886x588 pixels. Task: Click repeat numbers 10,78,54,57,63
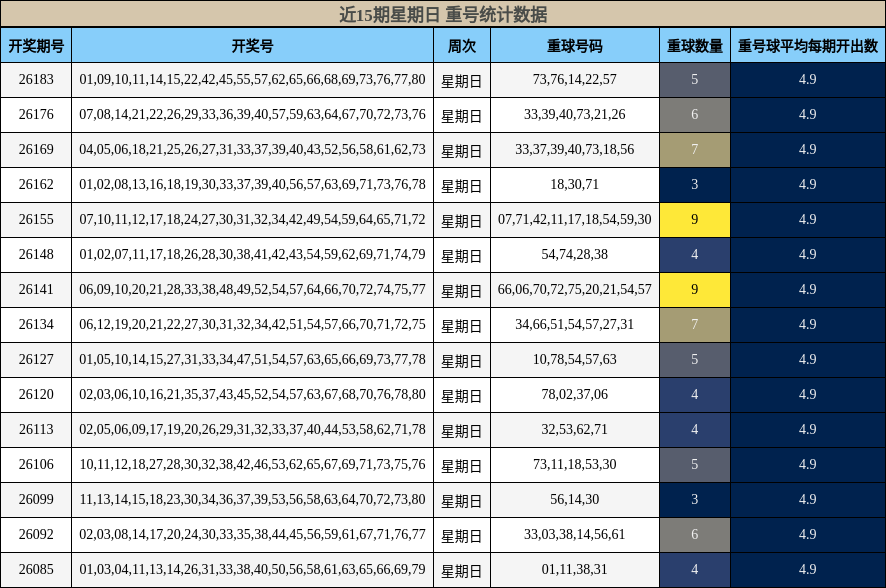(x=575, y=360)
